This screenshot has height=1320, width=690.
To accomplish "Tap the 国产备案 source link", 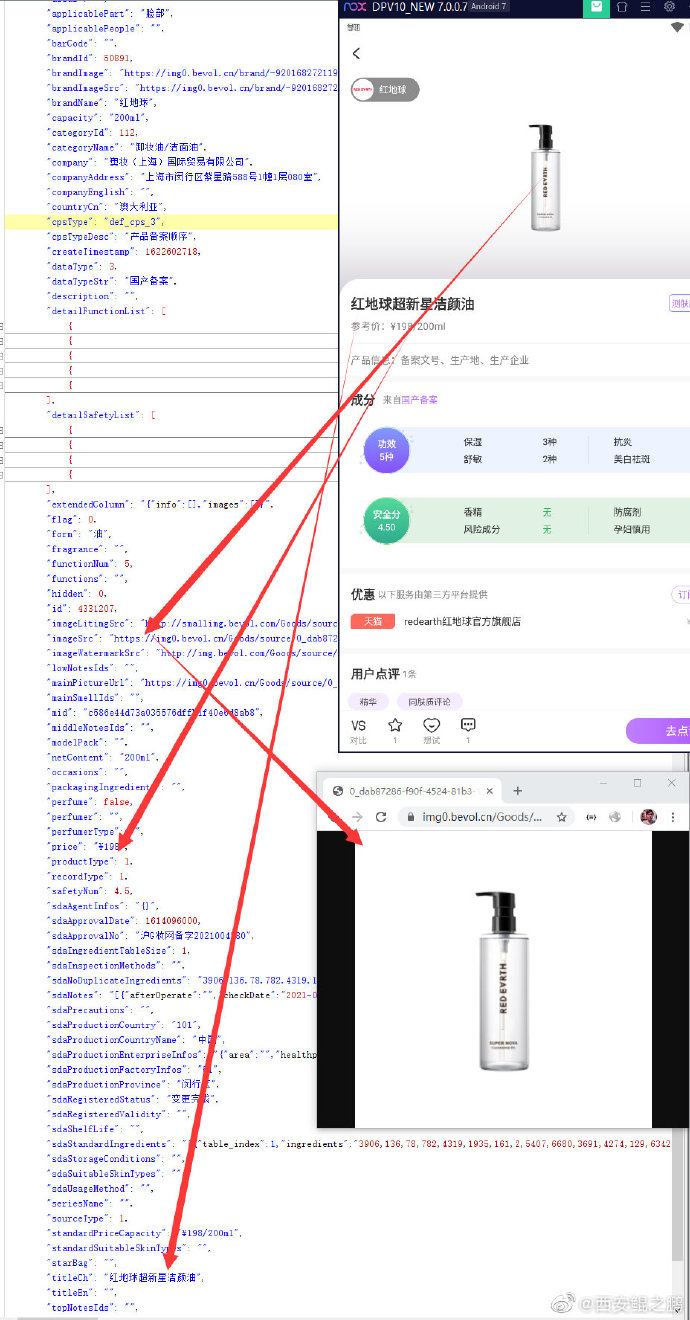I will point(419,399).
